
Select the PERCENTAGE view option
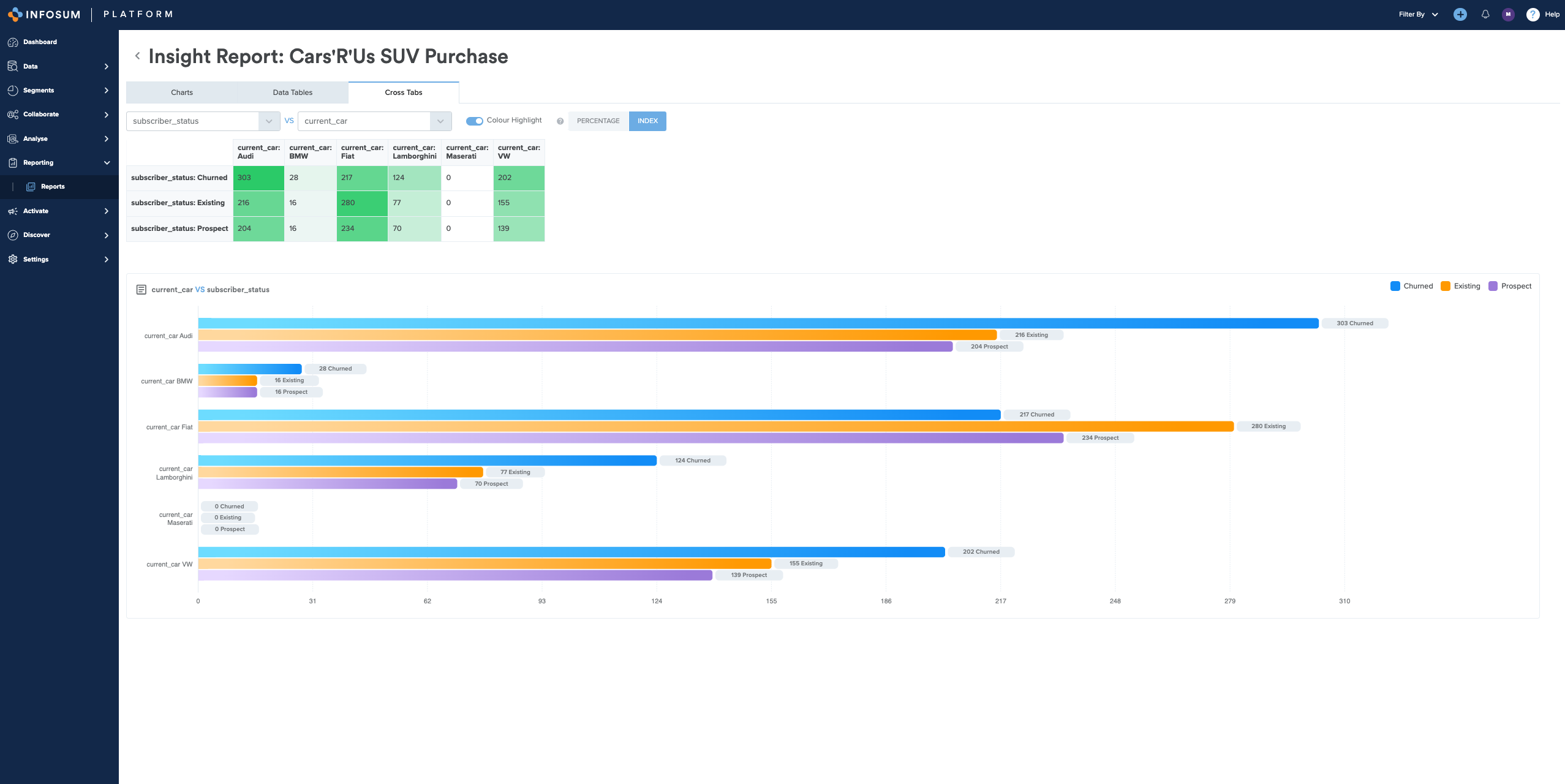(x=598, y=121)
